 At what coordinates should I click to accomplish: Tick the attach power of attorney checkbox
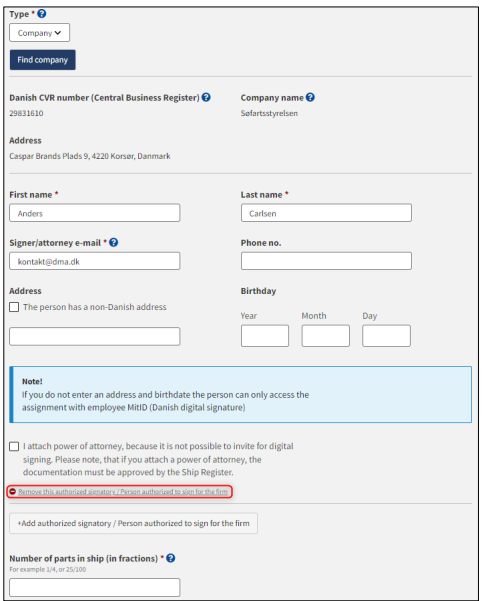(x=14, y=446)
